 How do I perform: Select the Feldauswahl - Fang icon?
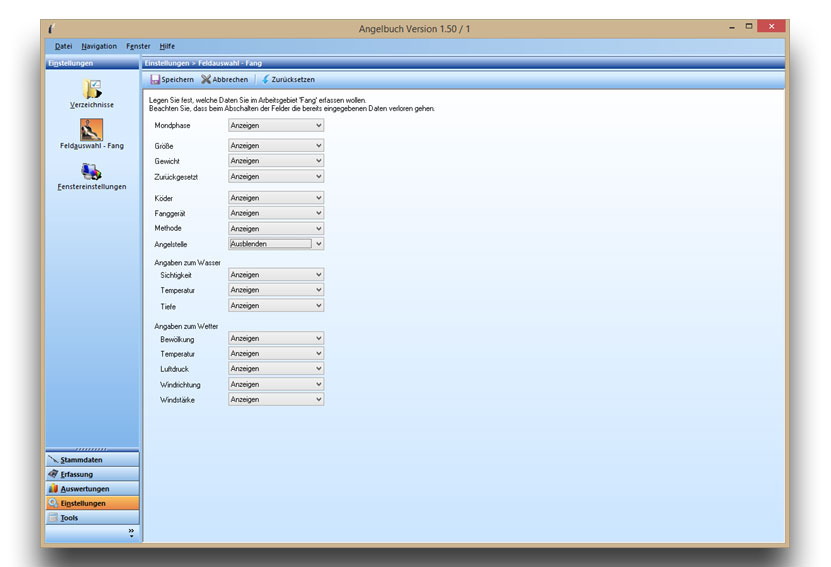click(x=91, y=130)
